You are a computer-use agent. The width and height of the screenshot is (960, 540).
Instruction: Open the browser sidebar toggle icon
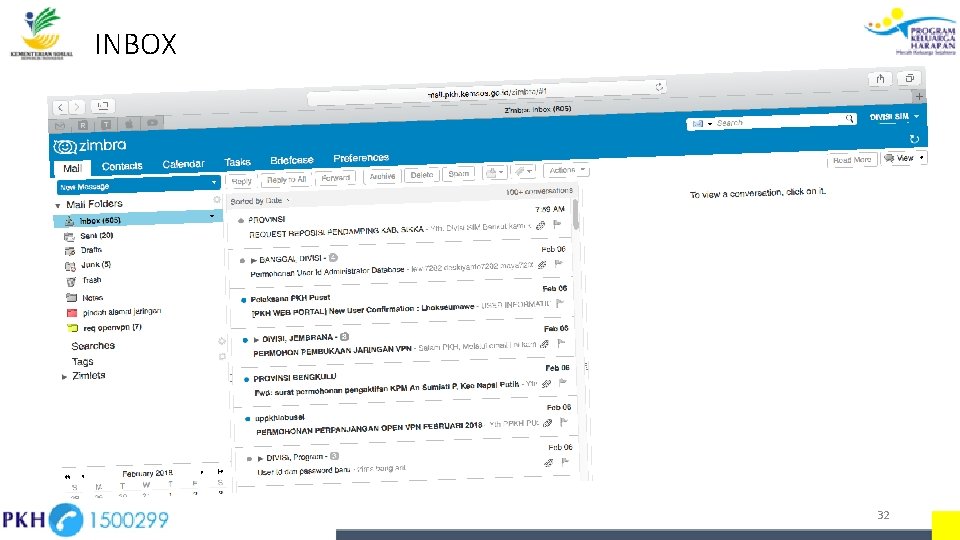point(103,105)
